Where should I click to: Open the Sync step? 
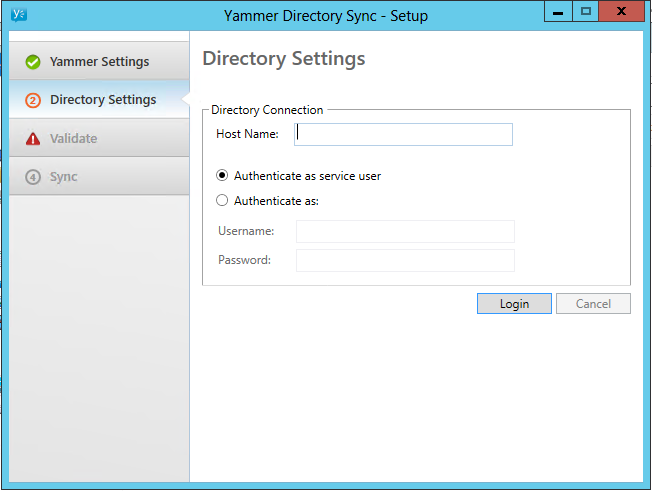(99, 176)
